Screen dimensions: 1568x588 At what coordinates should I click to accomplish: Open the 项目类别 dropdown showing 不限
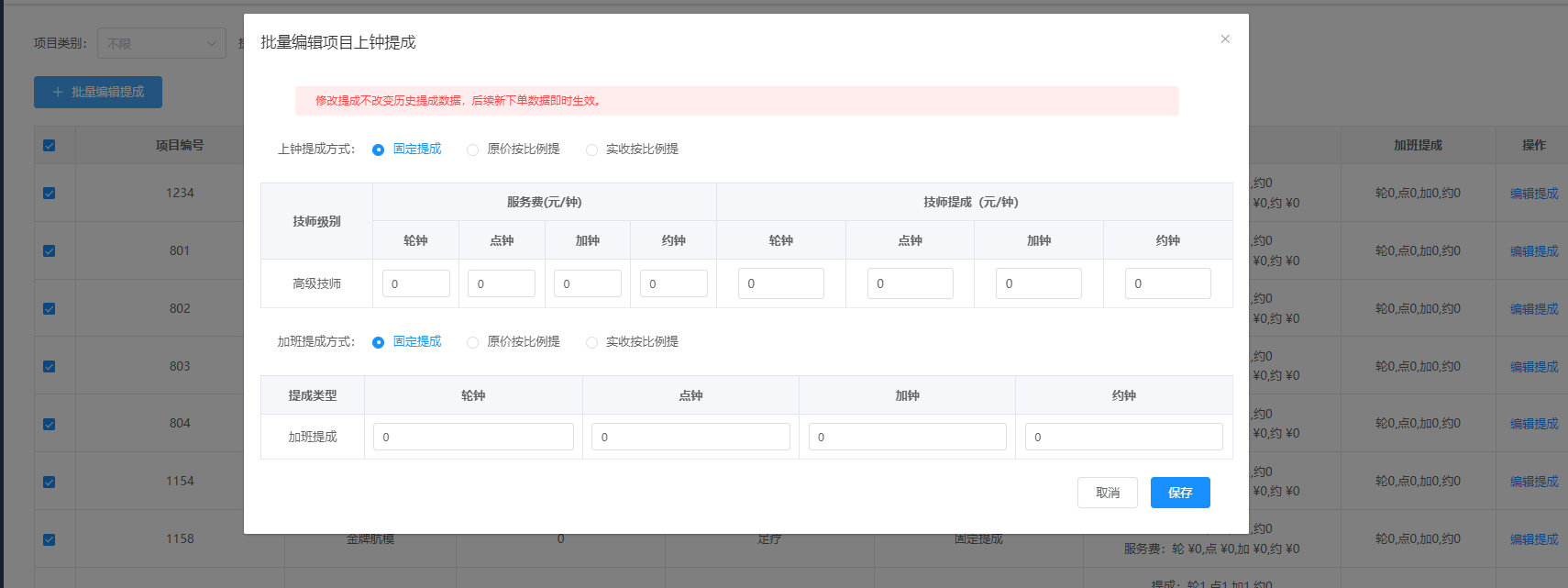point(161,43)
